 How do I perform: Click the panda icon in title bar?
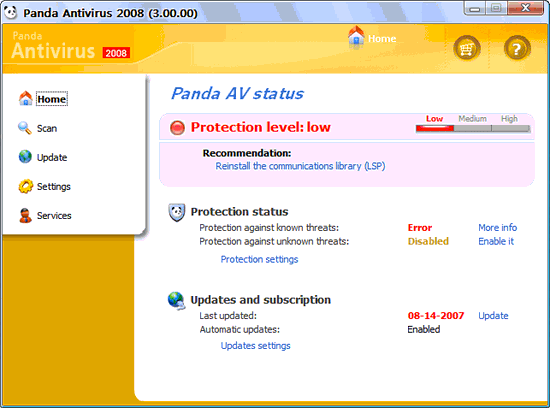click(11, 13)
